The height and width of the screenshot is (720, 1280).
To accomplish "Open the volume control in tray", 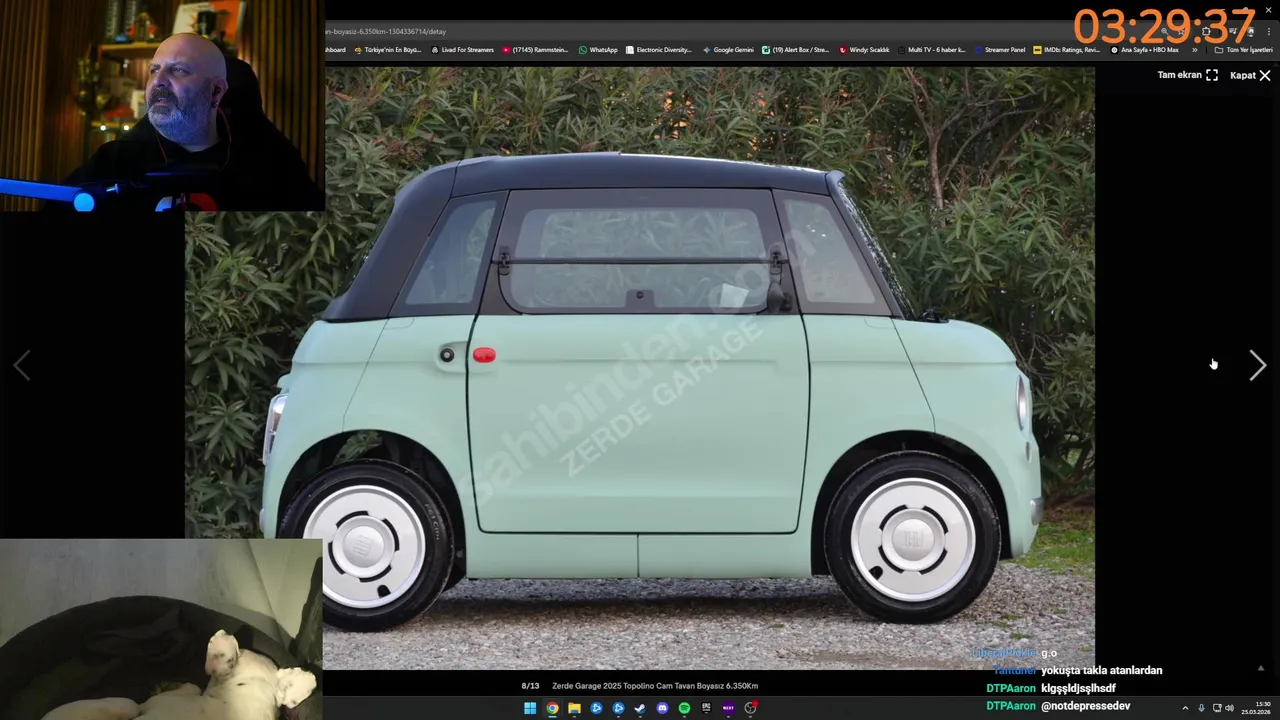I will click(1229, 708).
